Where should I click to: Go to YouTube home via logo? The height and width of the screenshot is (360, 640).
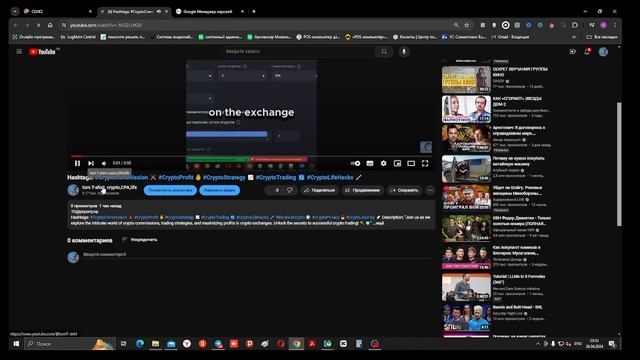click(42, 51)
